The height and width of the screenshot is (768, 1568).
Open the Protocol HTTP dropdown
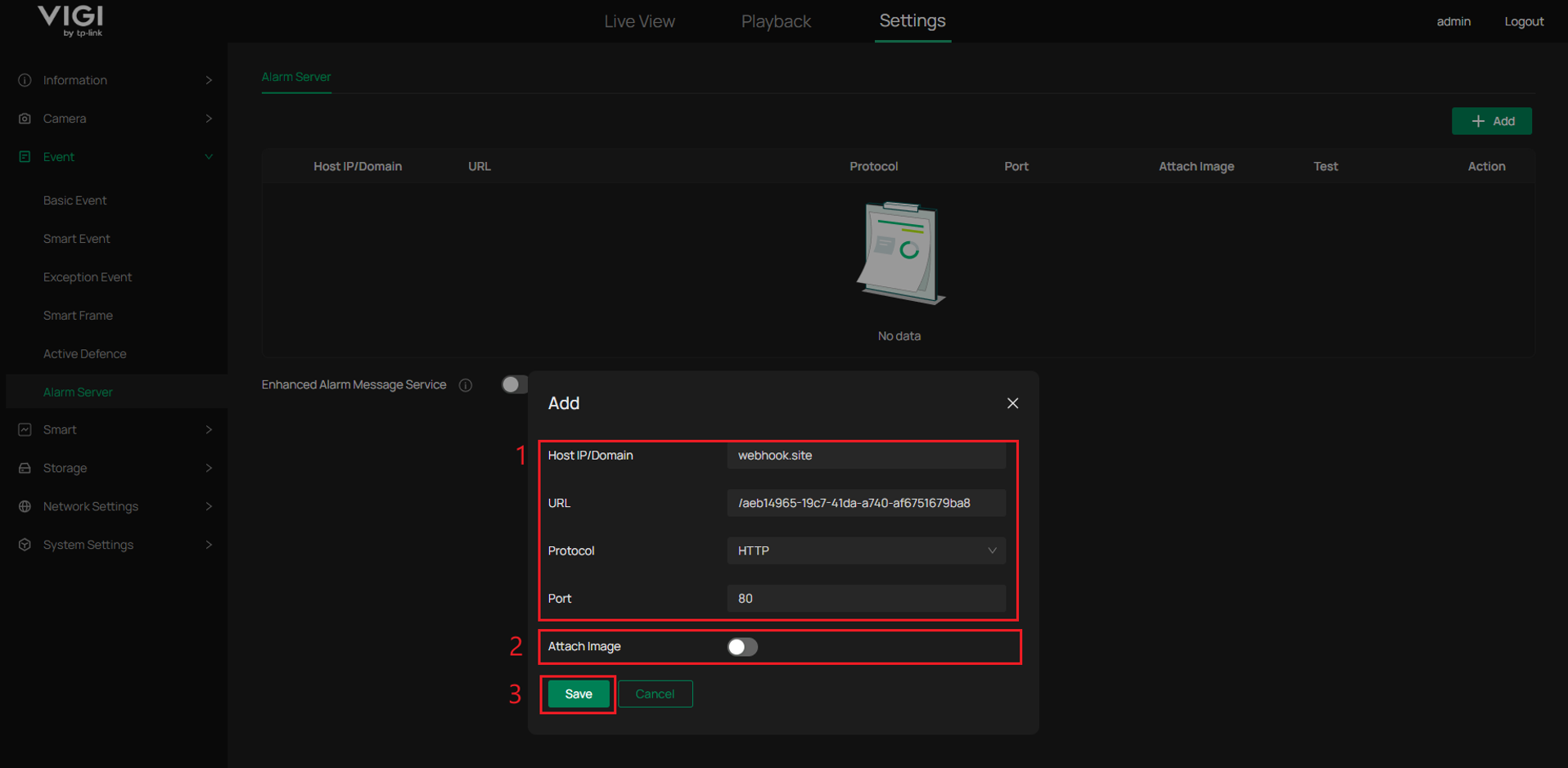coord(866,550)
